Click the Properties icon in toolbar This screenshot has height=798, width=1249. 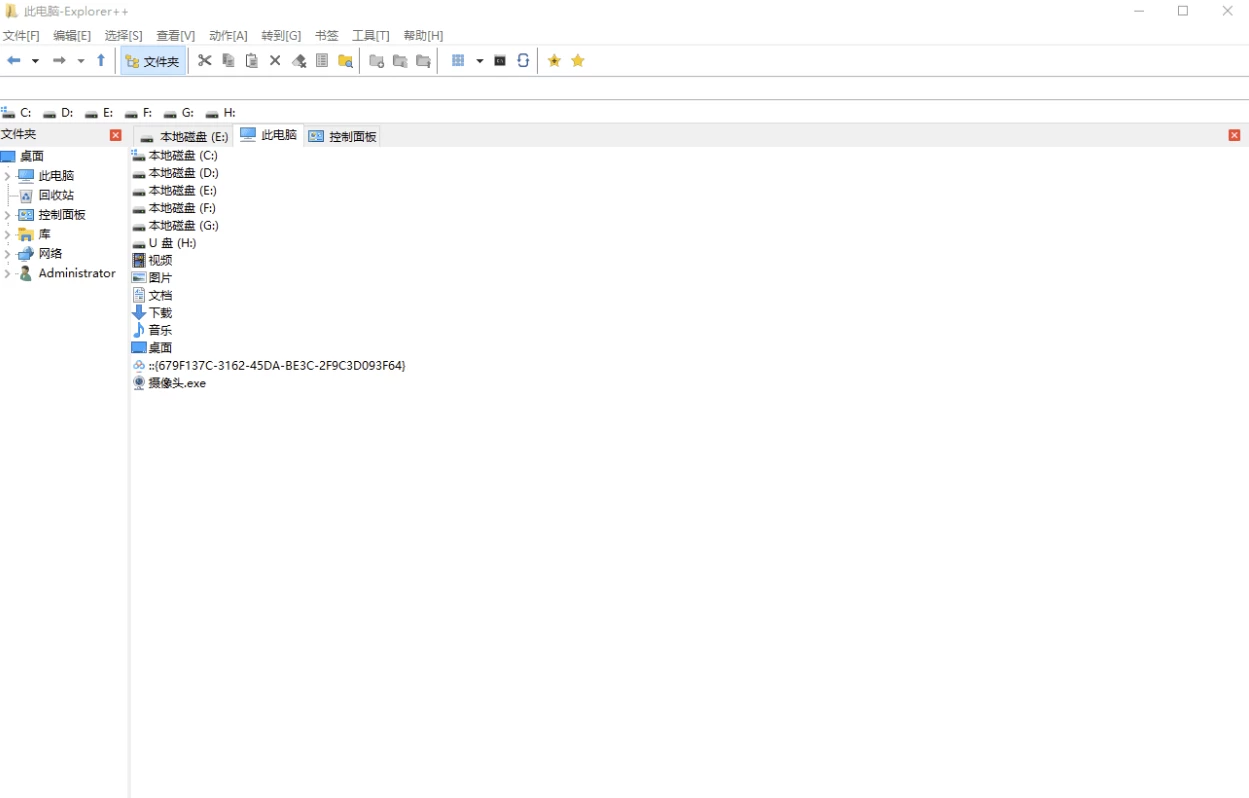[322, 61]
